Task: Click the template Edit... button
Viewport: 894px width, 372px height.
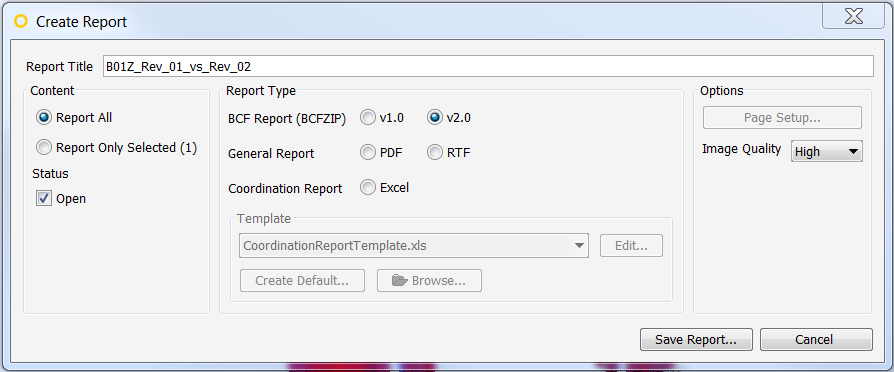Action: coord(631,246)
